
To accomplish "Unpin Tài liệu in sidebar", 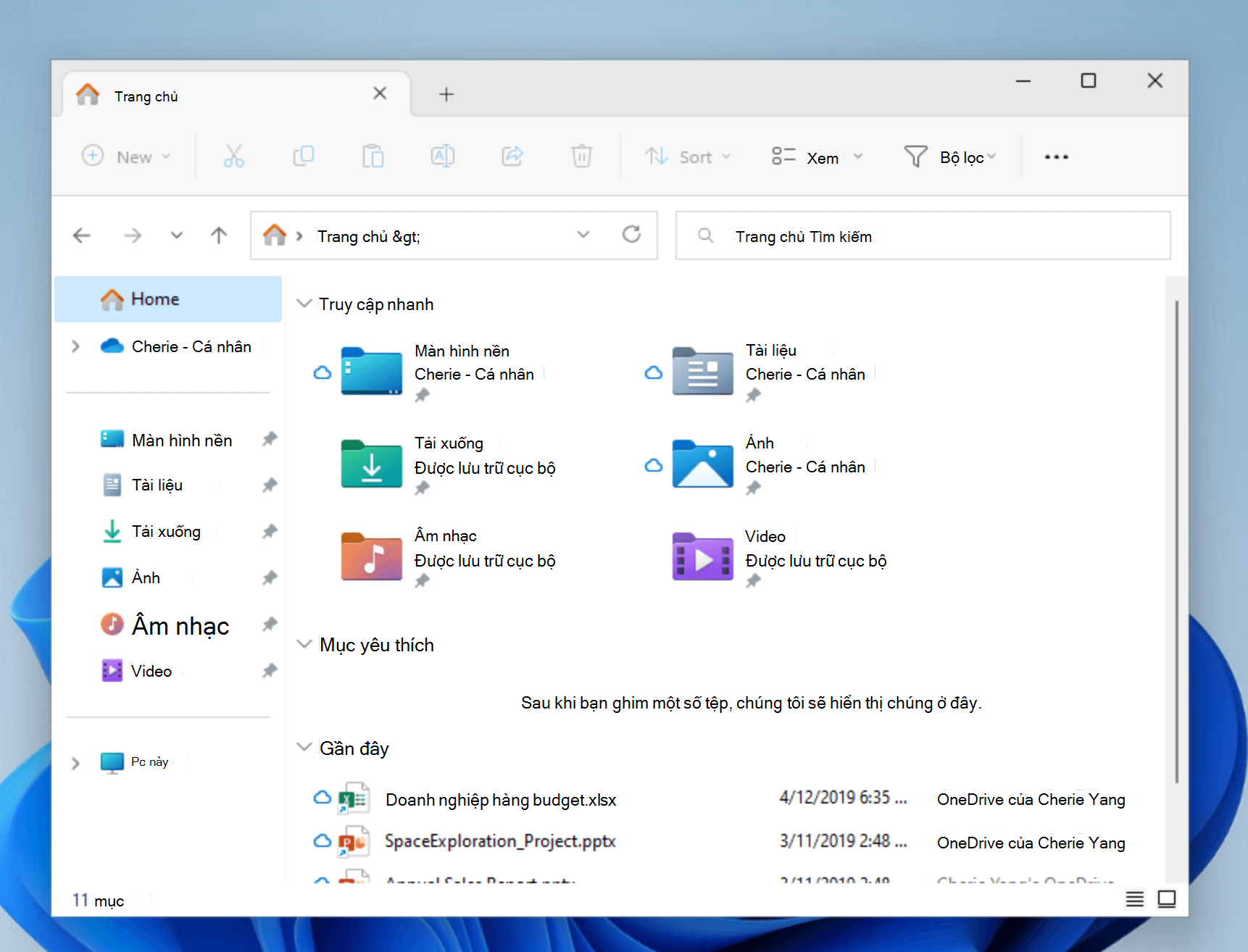I will [270, 485].
